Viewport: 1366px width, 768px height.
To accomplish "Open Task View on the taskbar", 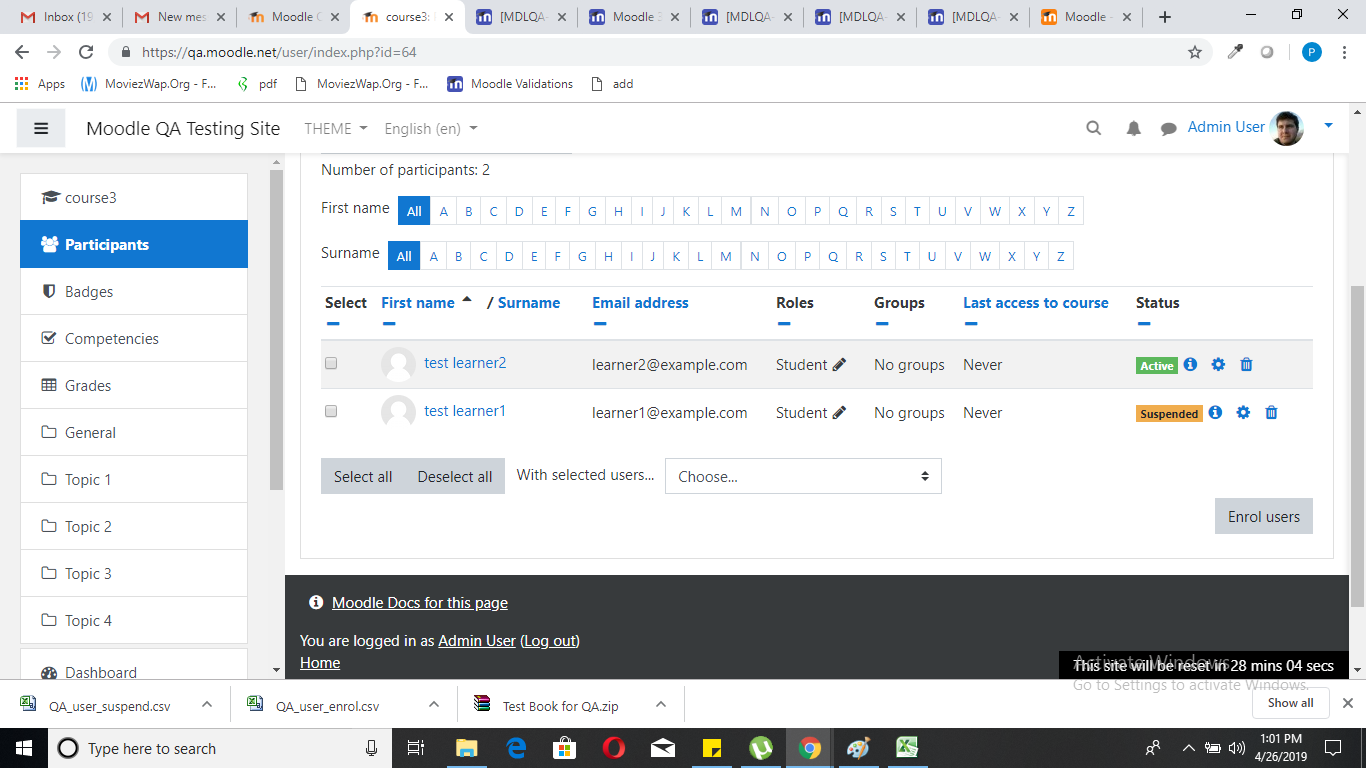I will click(x=417, y=748).
